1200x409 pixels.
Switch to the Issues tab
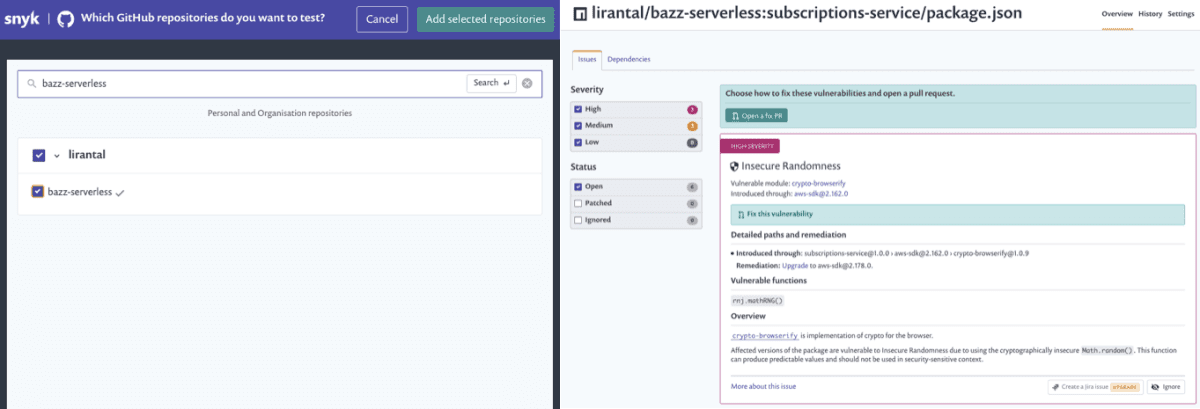(587, 60)
